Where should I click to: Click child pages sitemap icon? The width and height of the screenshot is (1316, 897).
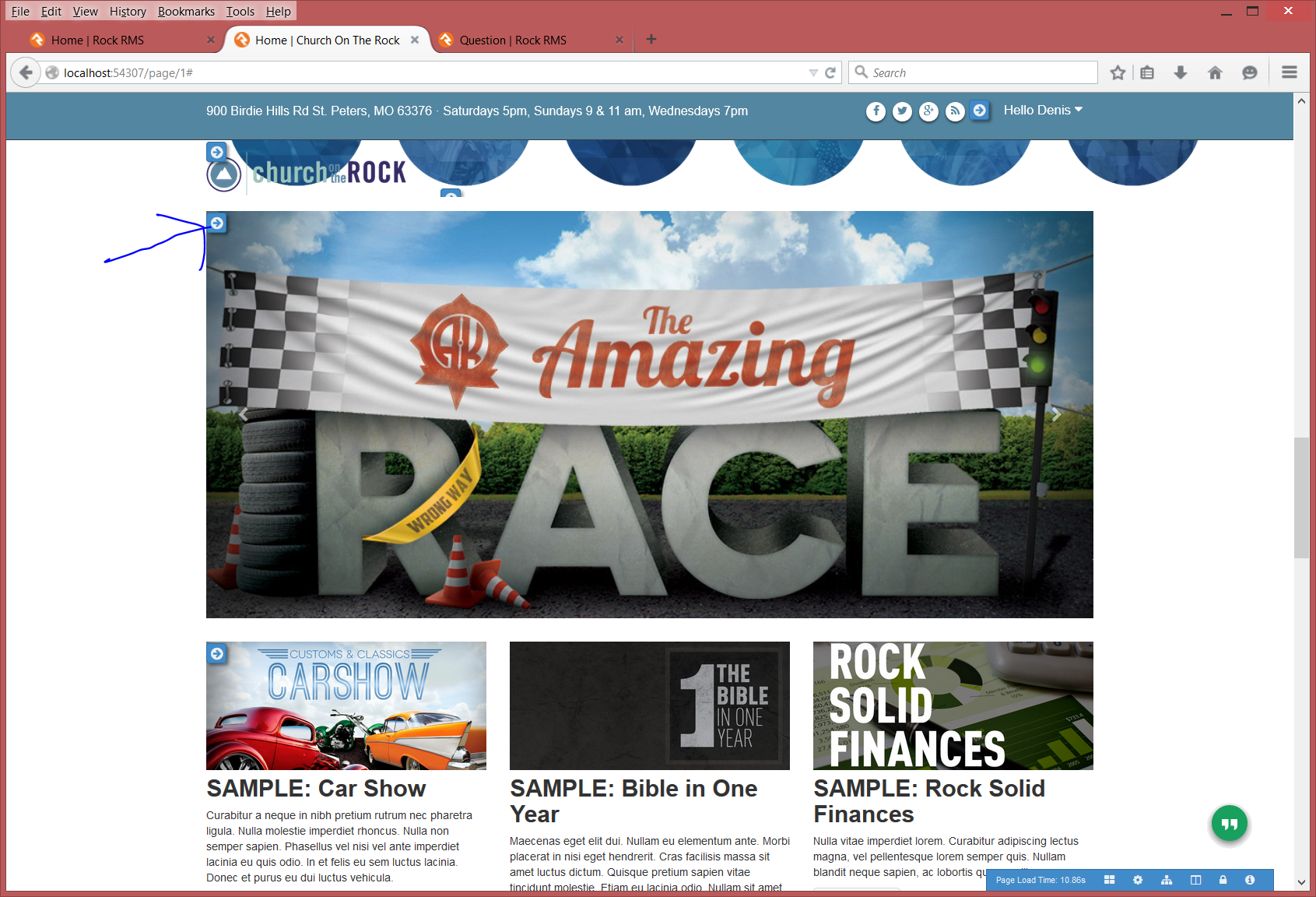click(x=1167, y=880)
